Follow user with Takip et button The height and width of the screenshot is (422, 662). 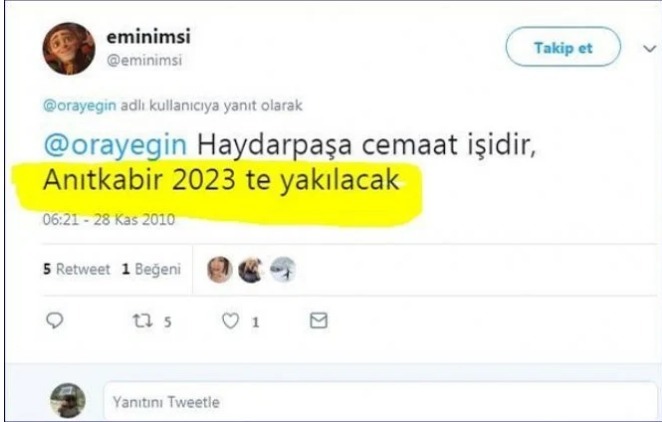coord(563,47)
